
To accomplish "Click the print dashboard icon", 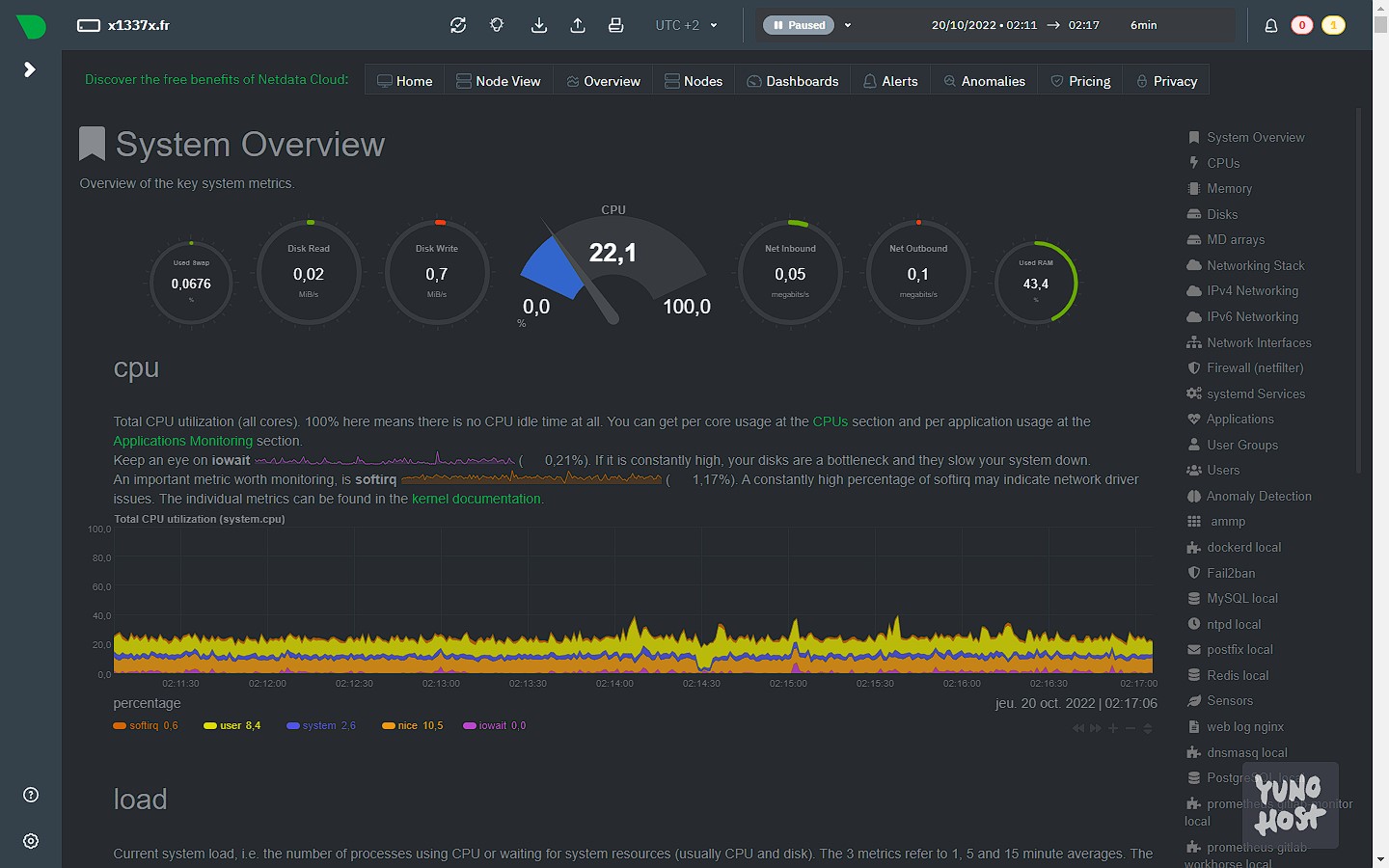I will click(616, 25).
